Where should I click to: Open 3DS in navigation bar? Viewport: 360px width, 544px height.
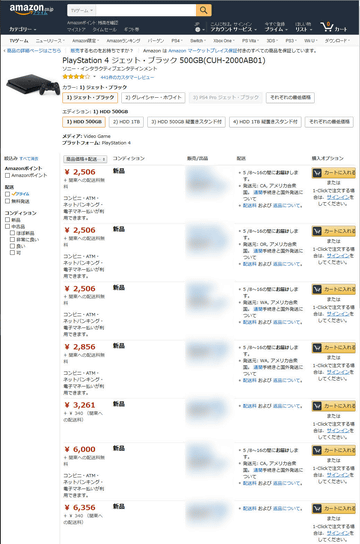point(272,41)
